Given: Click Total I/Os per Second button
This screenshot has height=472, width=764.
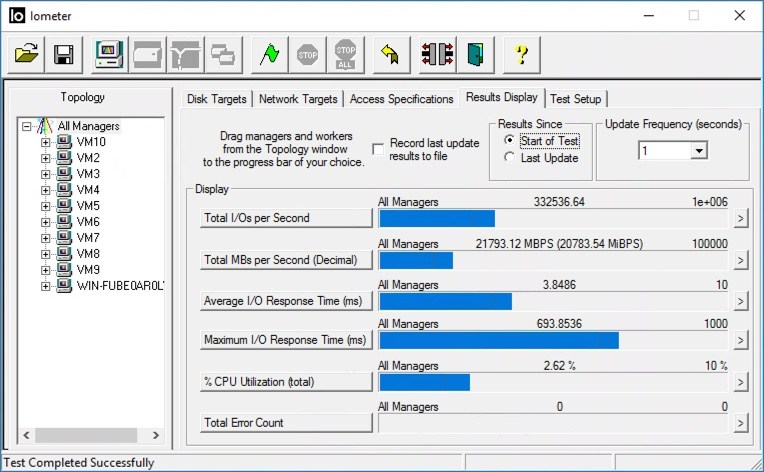Looking at the screenshot, I should [x=286, y=218].
